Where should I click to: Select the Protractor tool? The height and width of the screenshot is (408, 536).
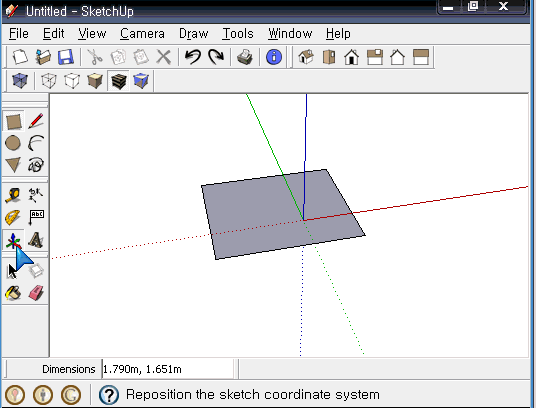point(13,218)
